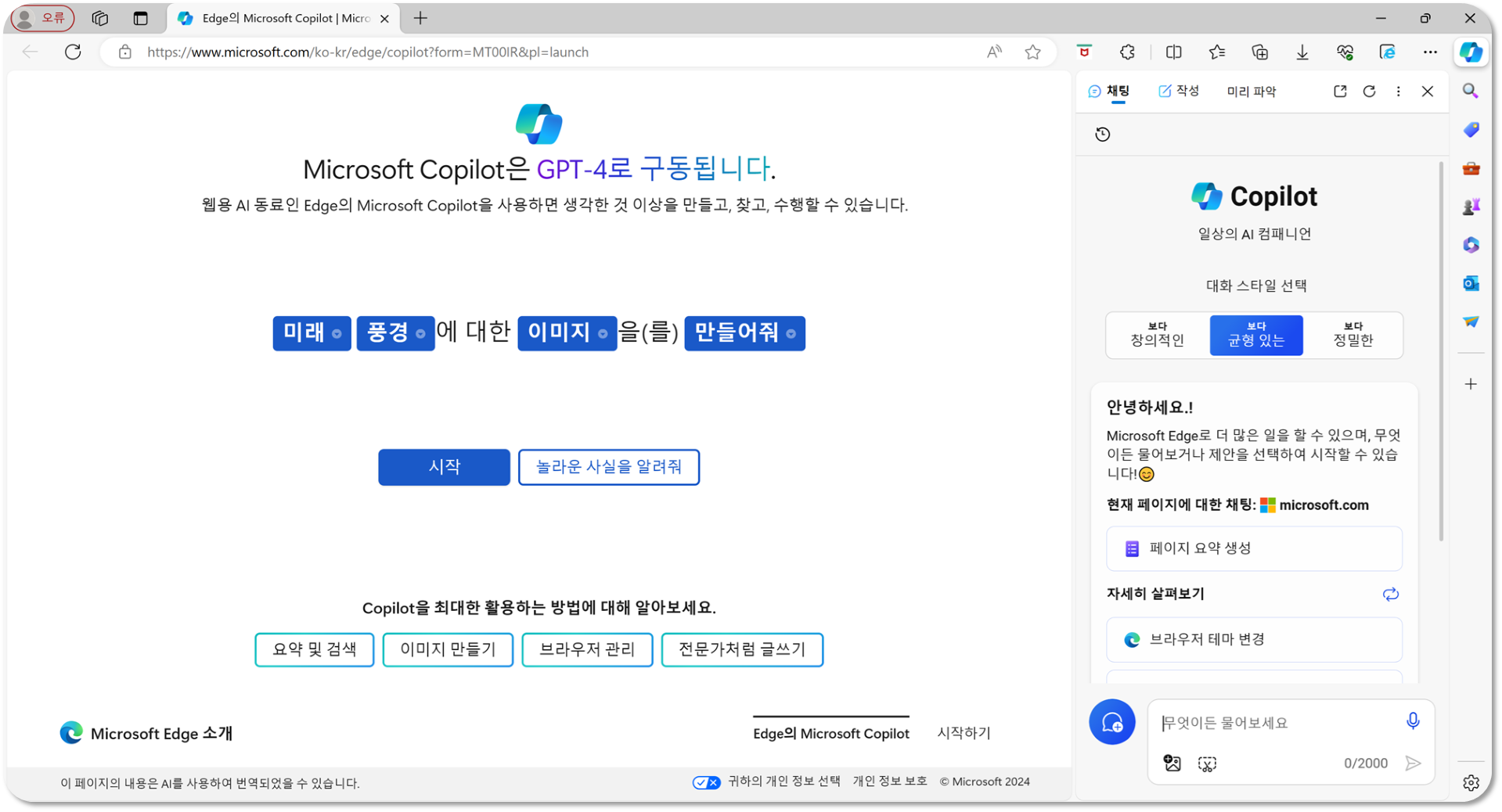This screenshot has height=812, width=1502.
Task: Open Settings and more ellipsis menu
Action: (x=1430, y=52)
